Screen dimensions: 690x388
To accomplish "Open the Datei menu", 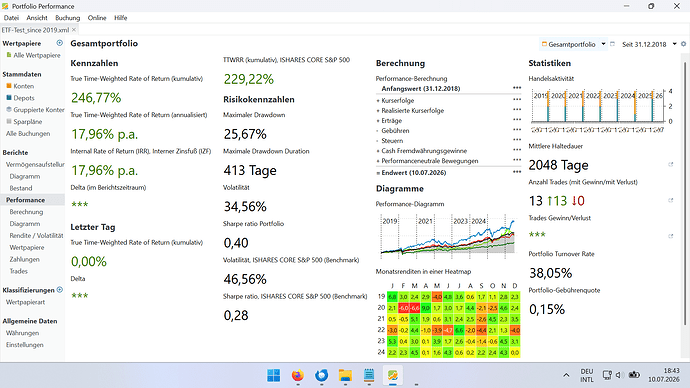I will click(x=11, y=18).
